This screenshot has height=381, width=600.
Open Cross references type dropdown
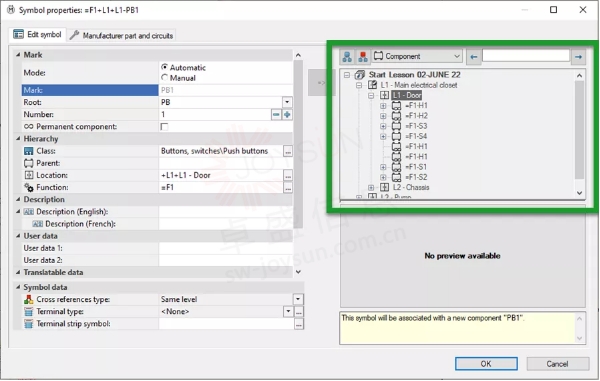(x=298, y=299)
